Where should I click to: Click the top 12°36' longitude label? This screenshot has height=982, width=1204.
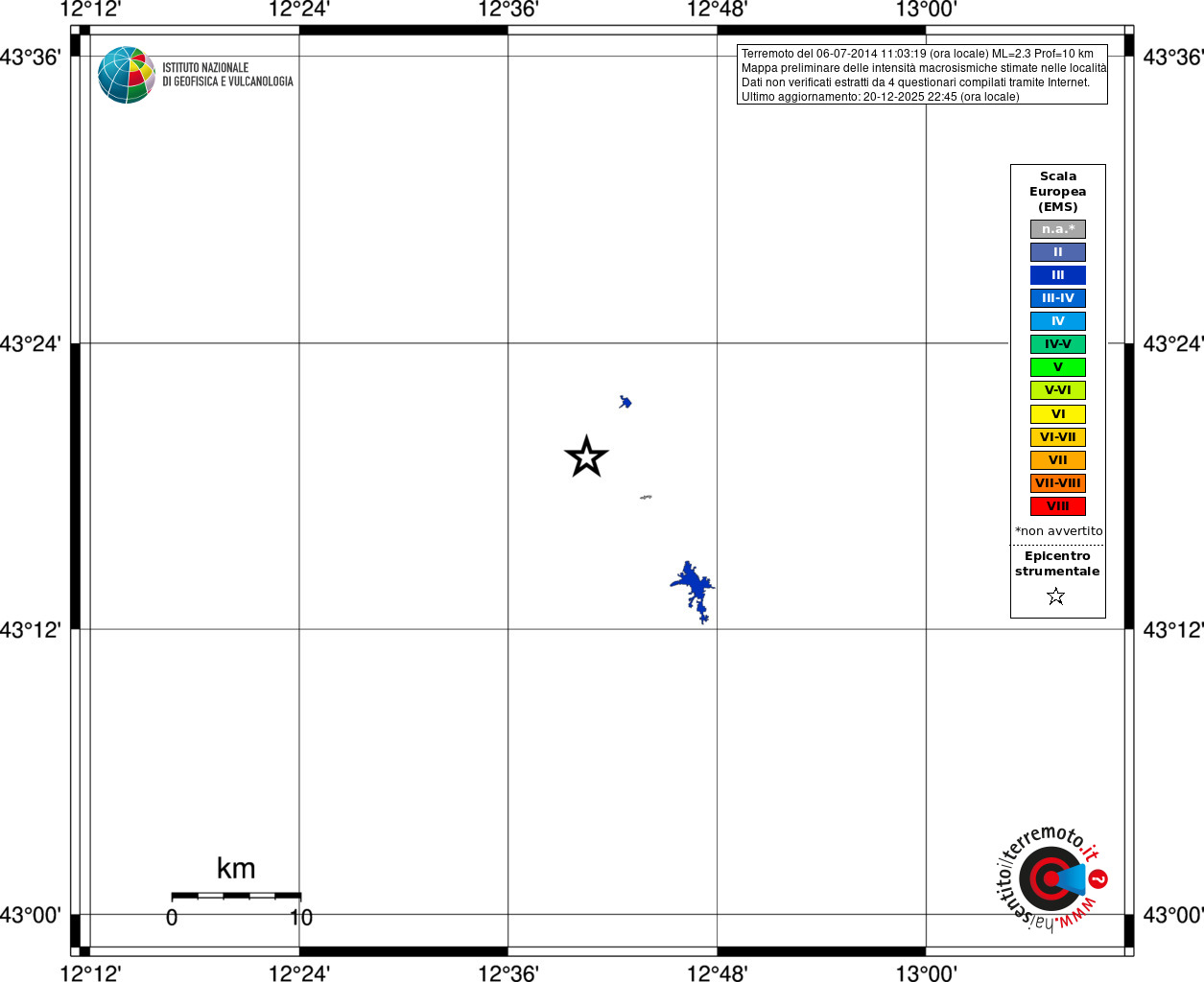coord(508,10)
